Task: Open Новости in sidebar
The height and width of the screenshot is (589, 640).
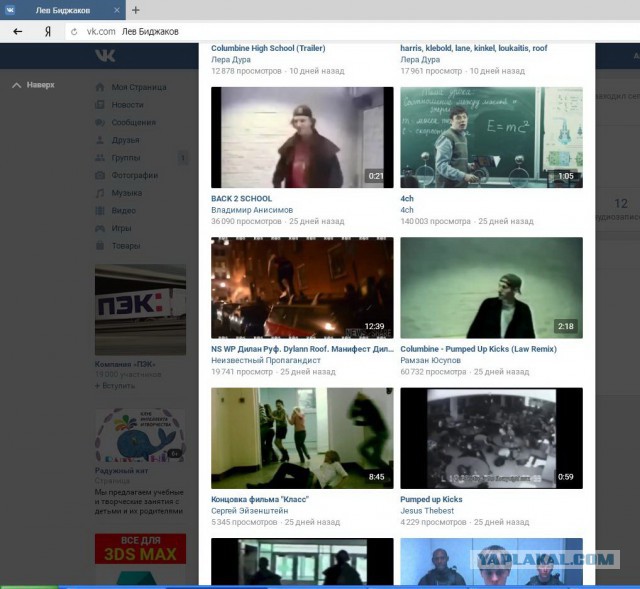Action: pyautogui.click(x=128, y=104)
